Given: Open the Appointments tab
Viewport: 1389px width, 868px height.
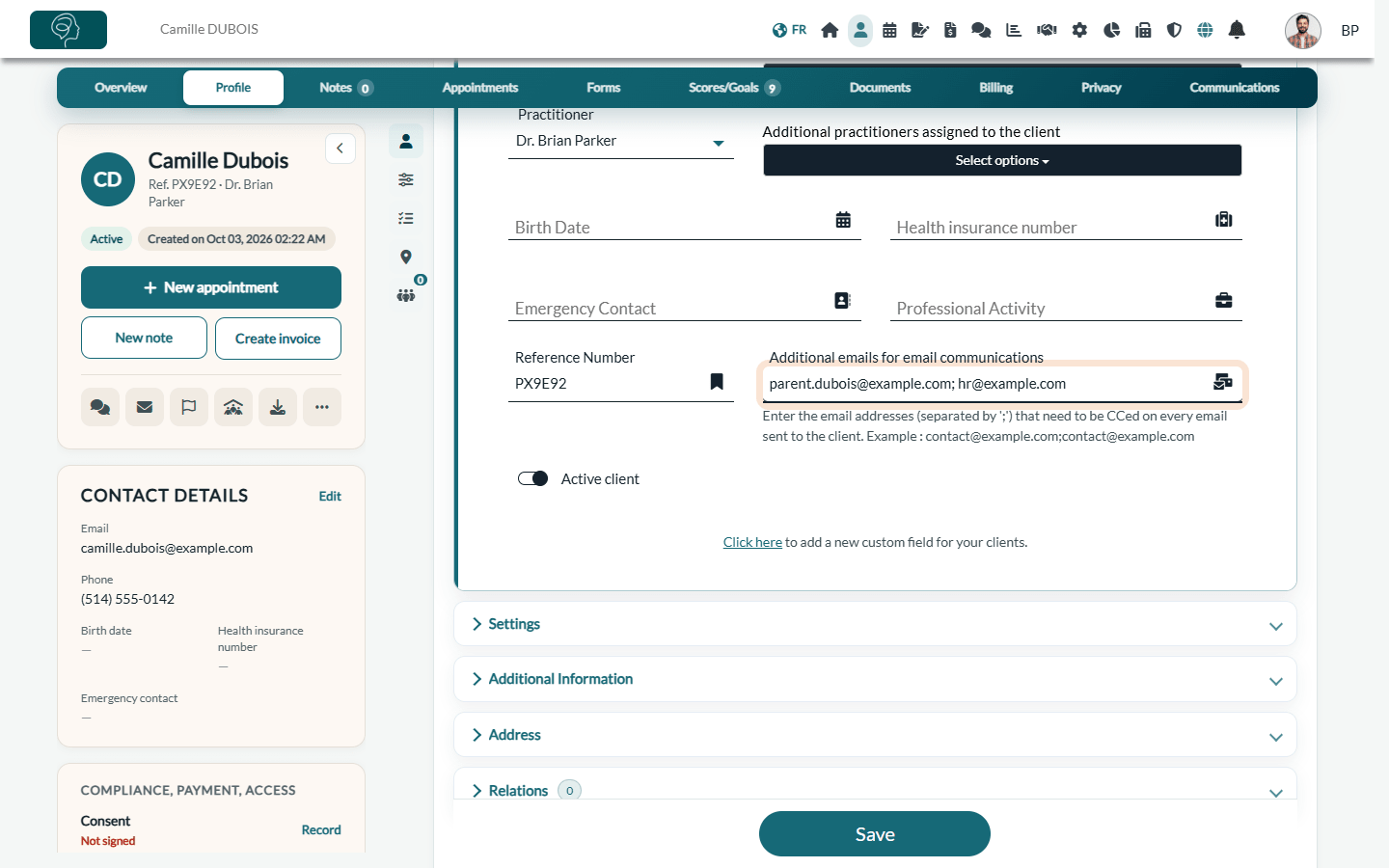Looking at the screenshot, I should [x=480, y=88].
